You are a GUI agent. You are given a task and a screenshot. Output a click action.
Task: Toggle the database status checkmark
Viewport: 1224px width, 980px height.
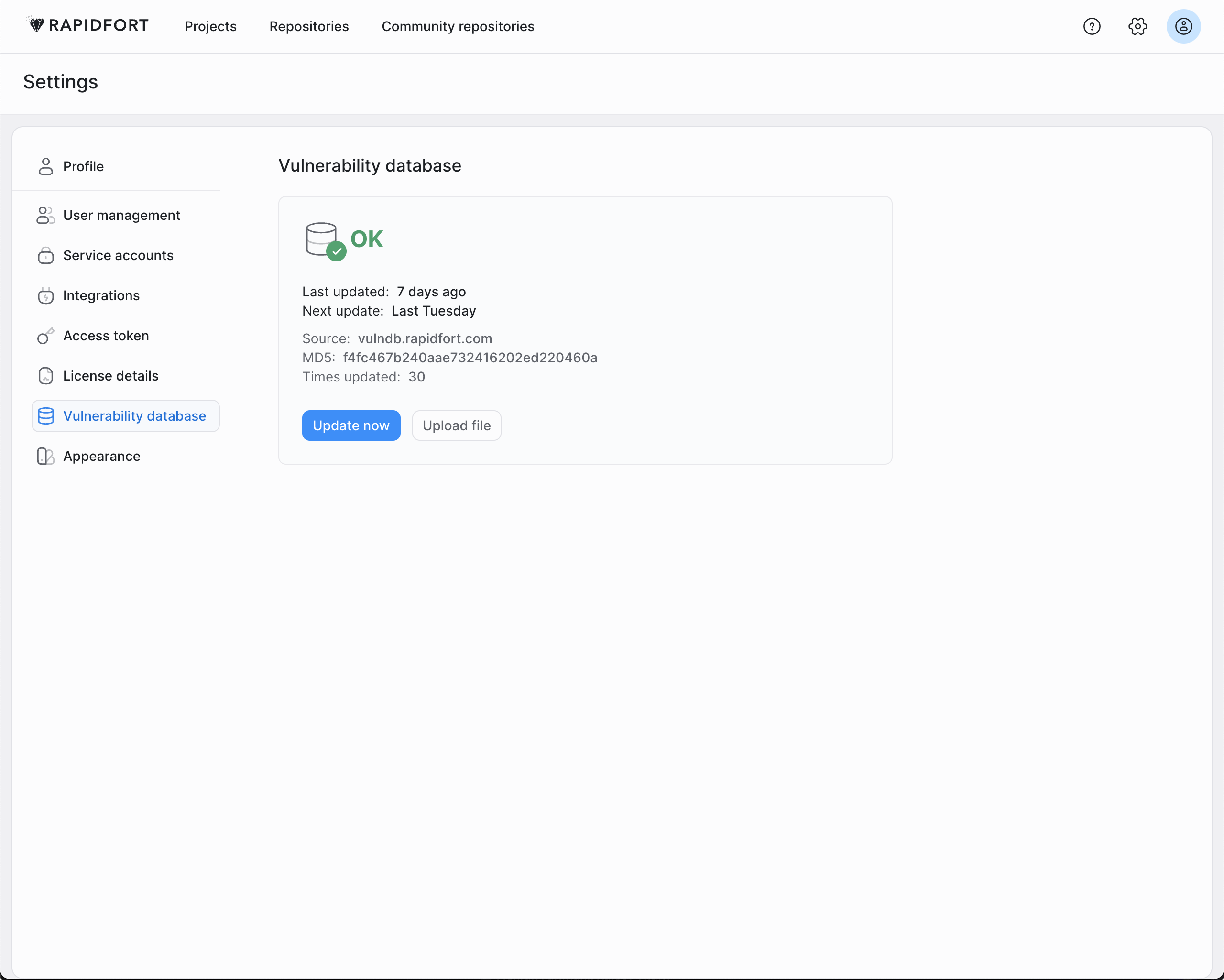click(337, 252)
